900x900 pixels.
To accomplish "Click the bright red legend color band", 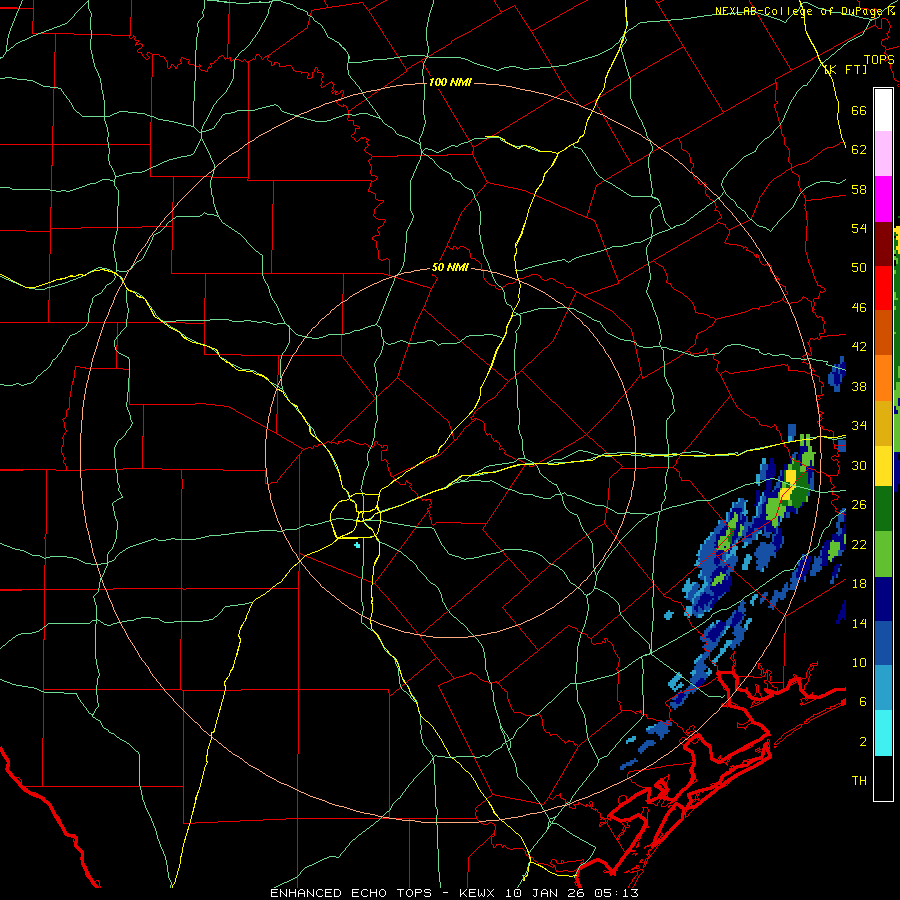I will point(883,288).
